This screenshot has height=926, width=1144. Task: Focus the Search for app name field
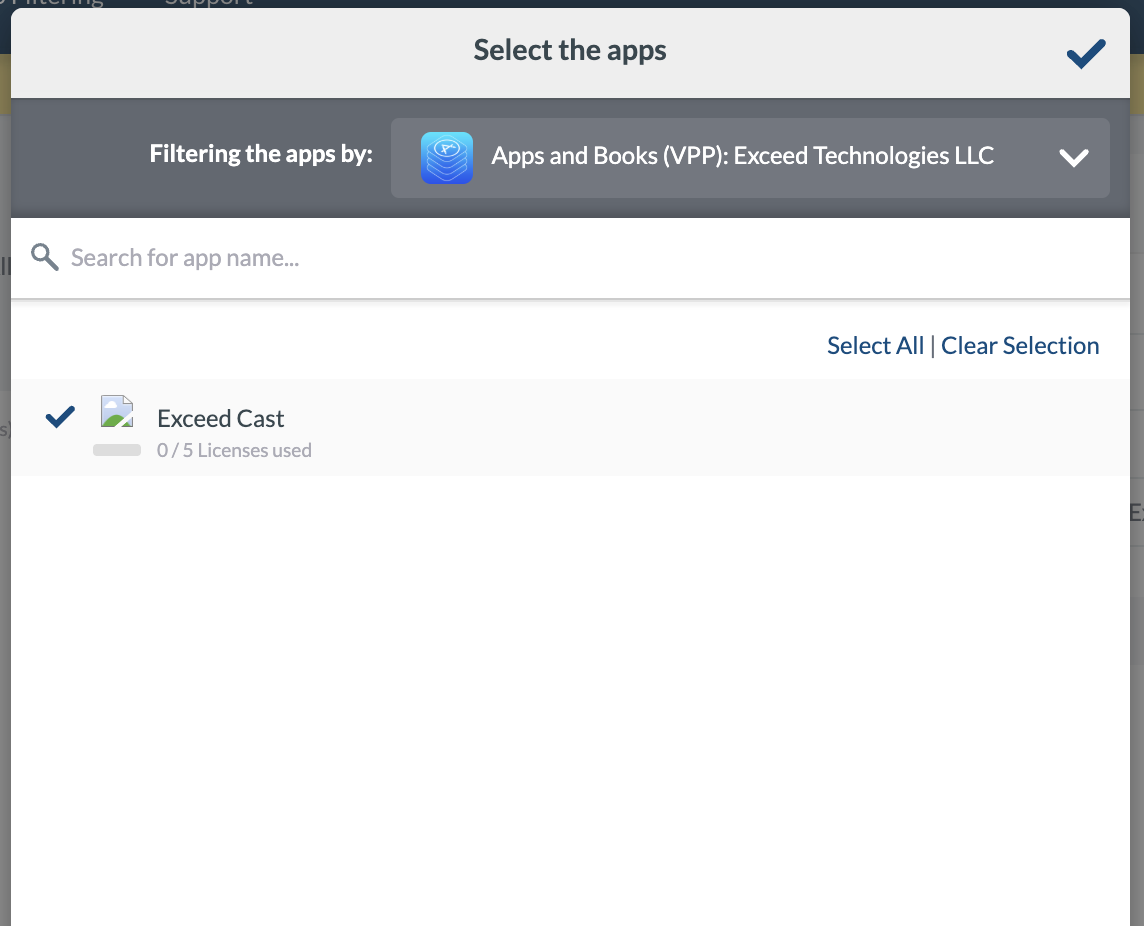[571, 258]
